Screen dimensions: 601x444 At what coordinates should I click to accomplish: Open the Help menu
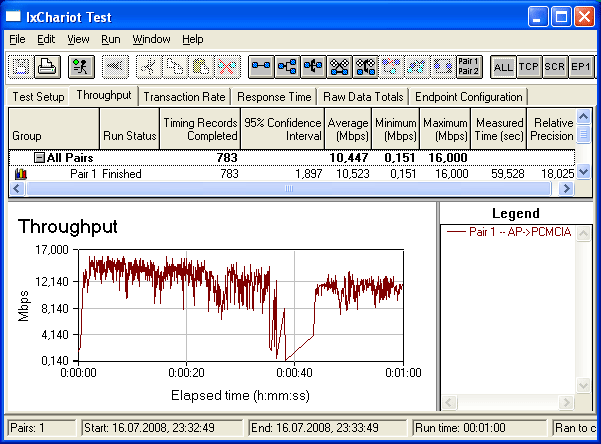point(193,39)
